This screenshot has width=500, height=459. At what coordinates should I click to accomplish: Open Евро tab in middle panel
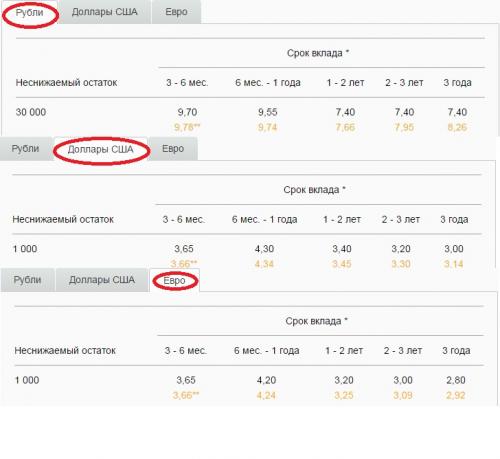(x=173, y=149)
